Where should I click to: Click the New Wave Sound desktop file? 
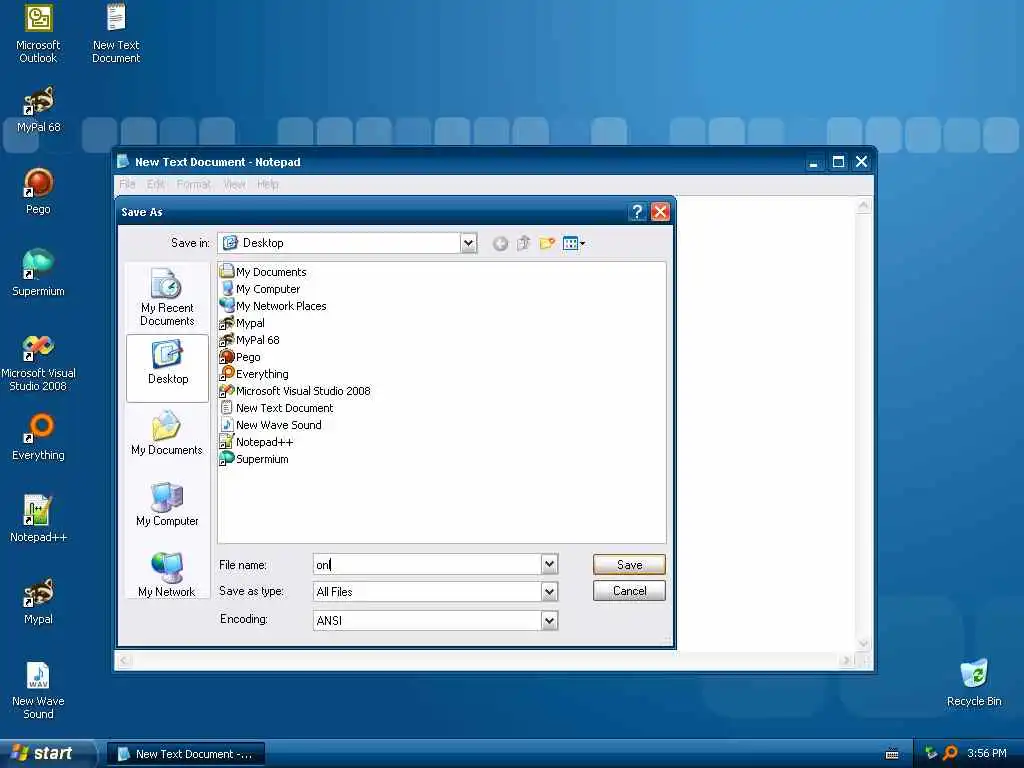click(38, 690)
